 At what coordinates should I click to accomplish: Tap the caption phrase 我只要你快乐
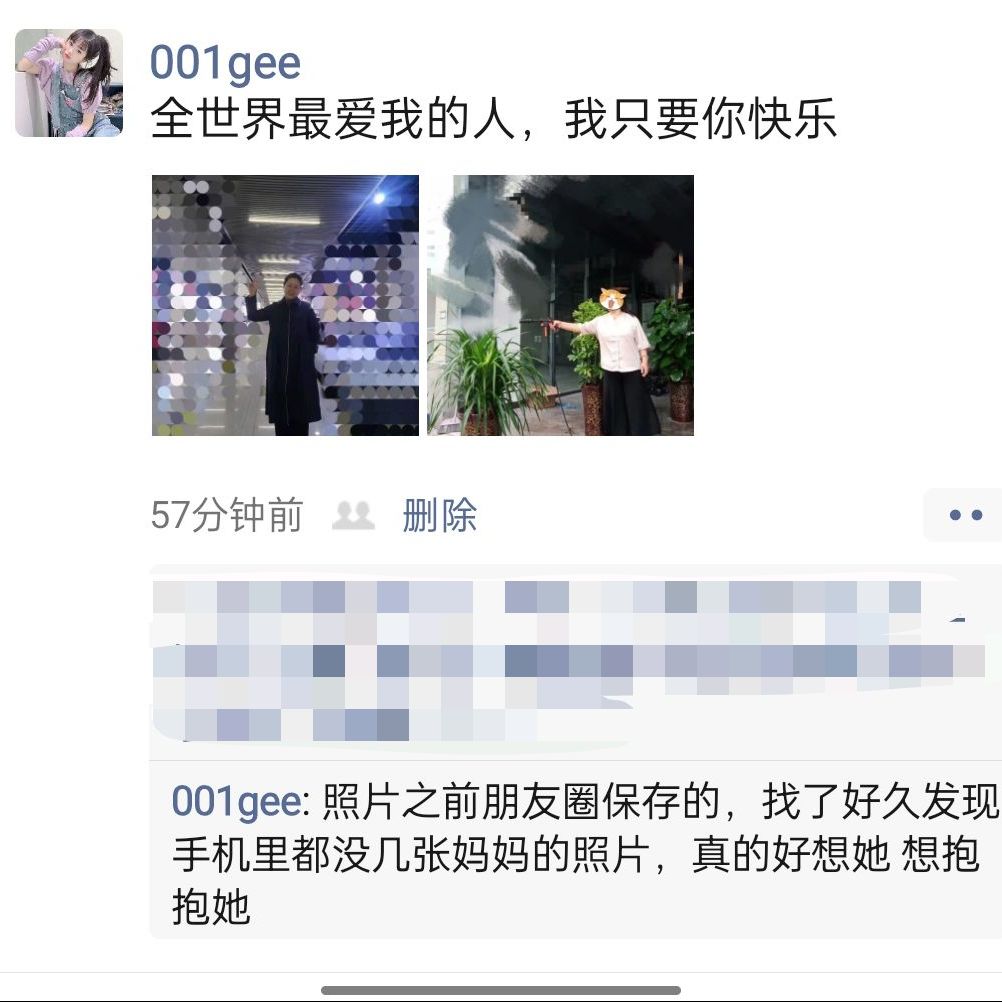[x=700, y=119]
